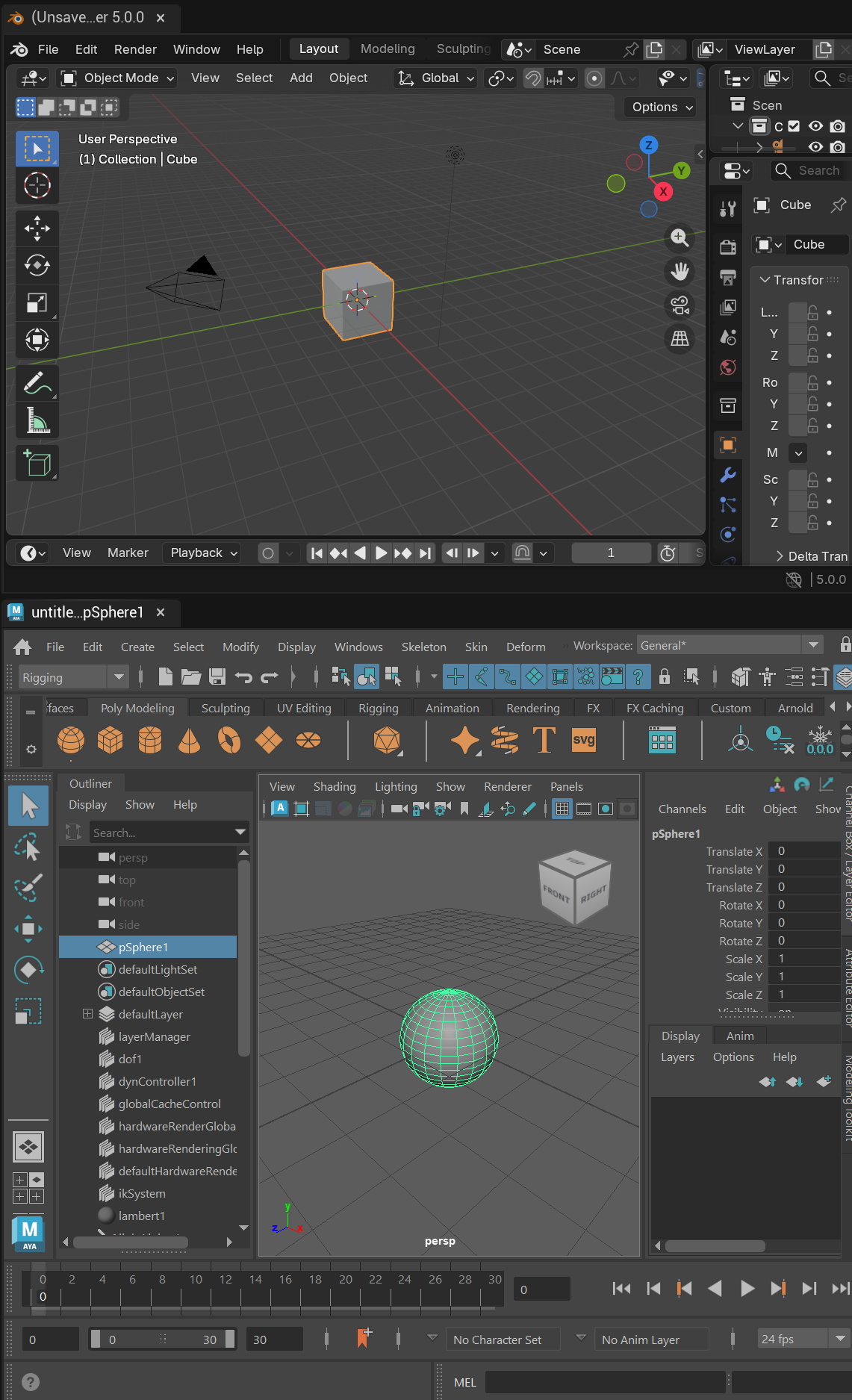Select Blender's Rotate tool

point(37,265)
